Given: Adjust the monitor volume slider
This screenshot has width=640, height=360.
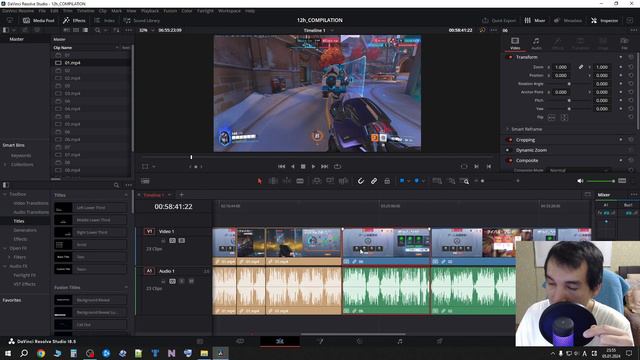Looking at the screenshot, I should pyautogui.click(x=600, y=181).
